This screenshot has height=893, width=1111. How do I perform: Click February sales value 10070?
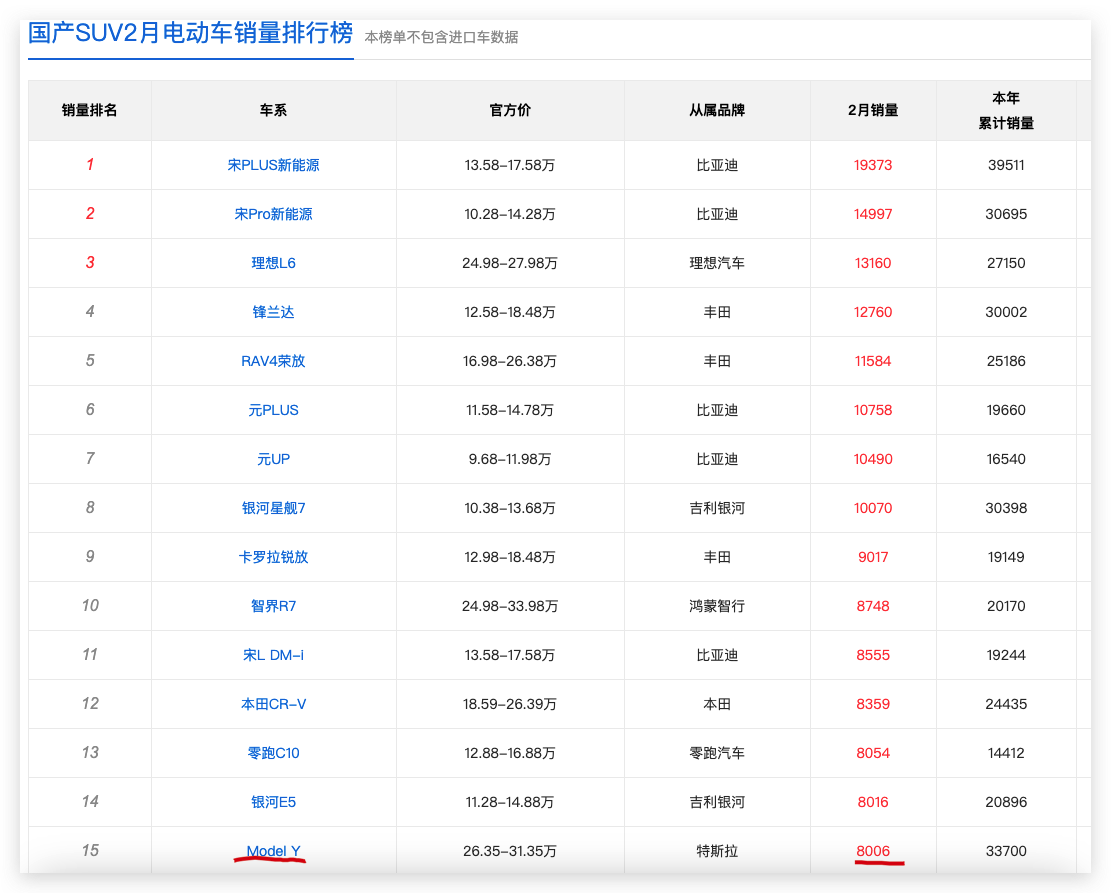(872, 508)
